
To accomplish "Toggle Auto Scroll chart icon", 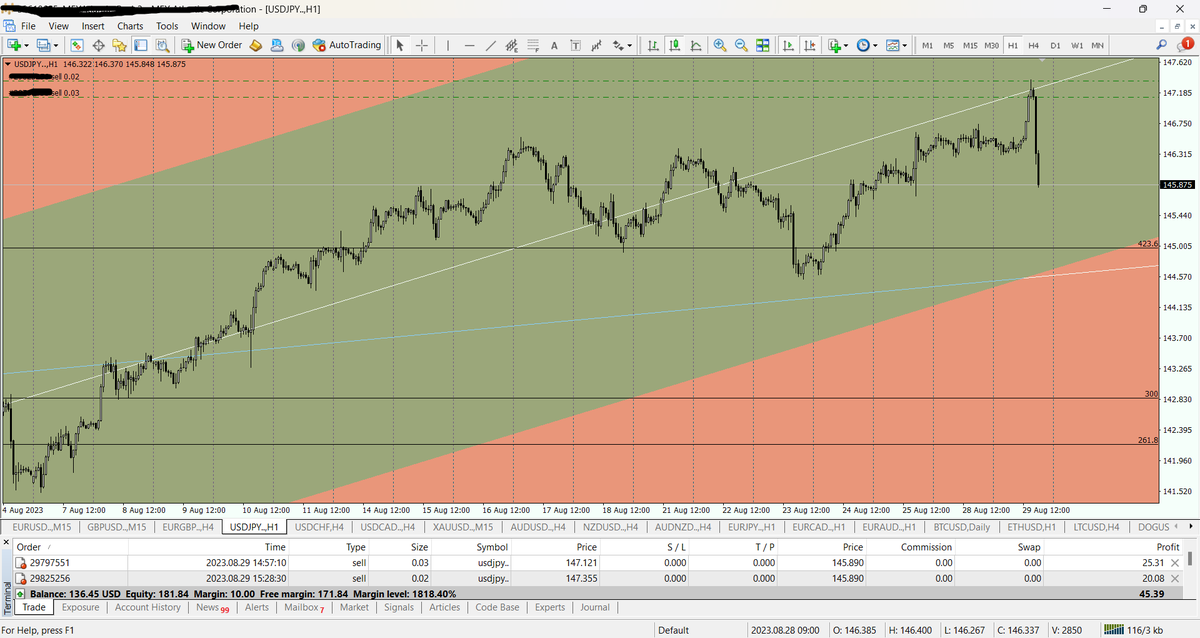I will coord(788,45).
